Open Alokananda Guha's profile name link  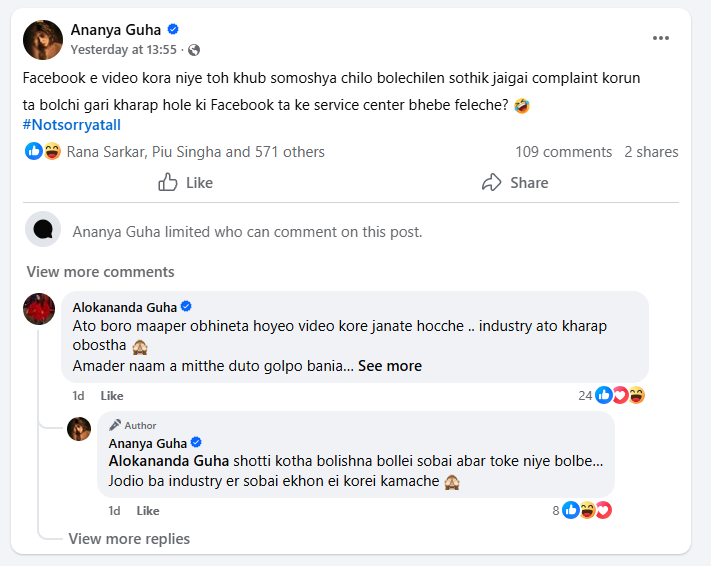pyautogui.click(x=124, y=307)
